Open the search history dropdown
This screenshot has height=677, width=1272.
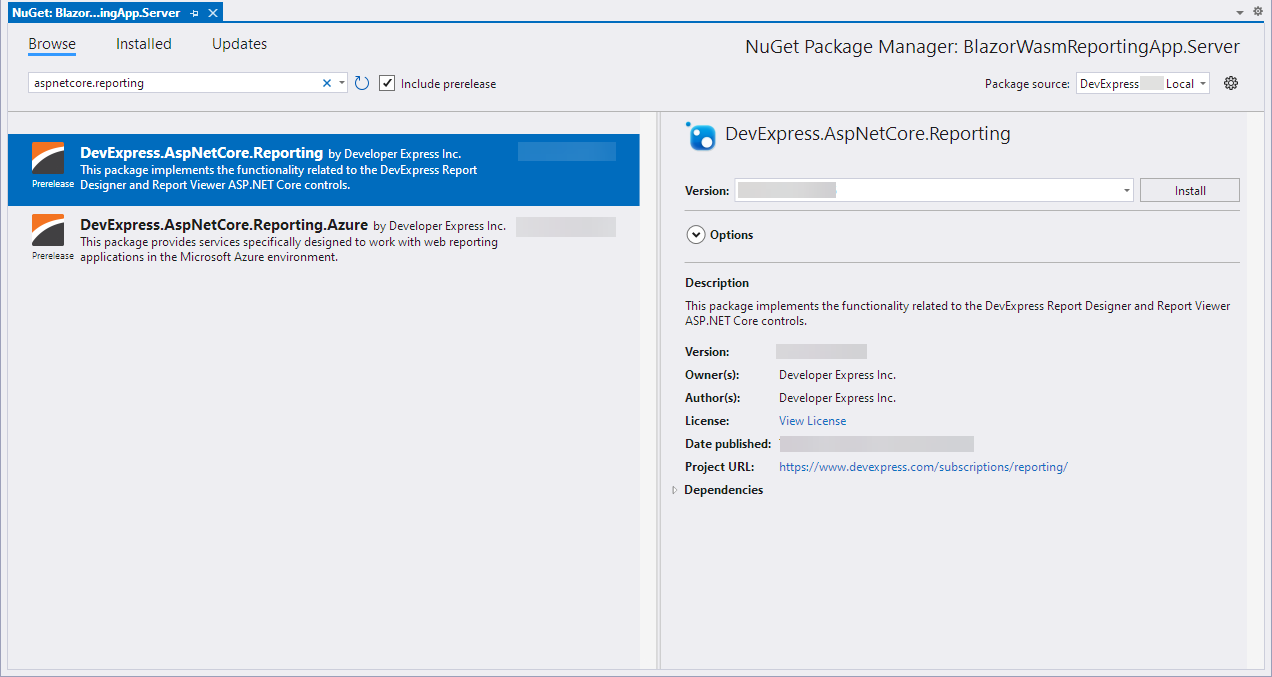342,84
